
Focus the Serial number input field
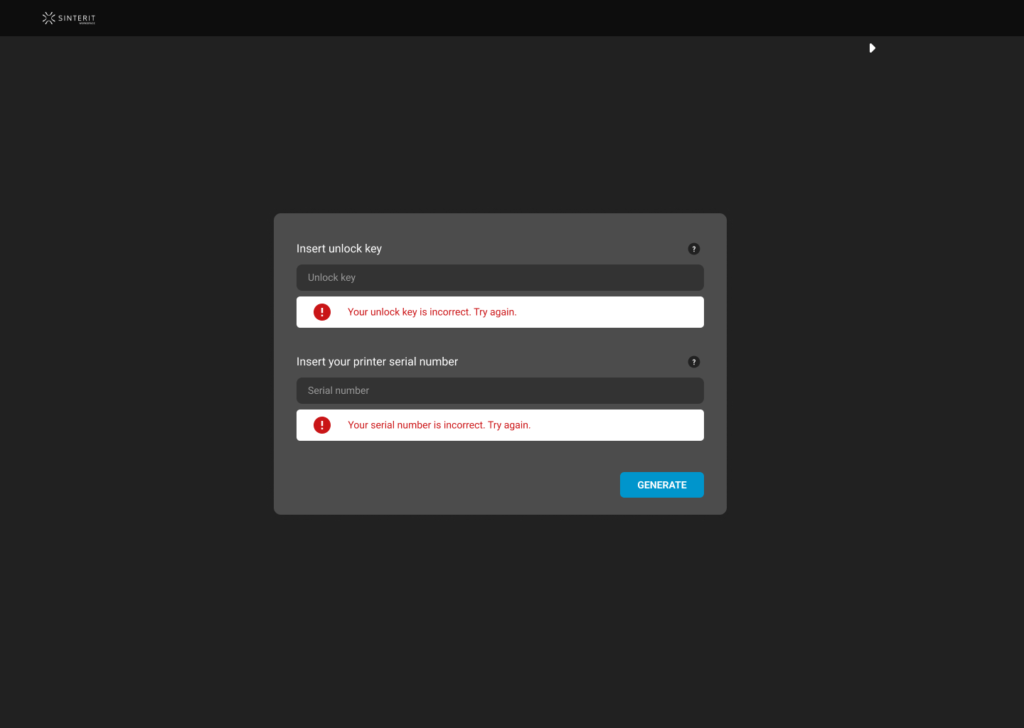500,391
